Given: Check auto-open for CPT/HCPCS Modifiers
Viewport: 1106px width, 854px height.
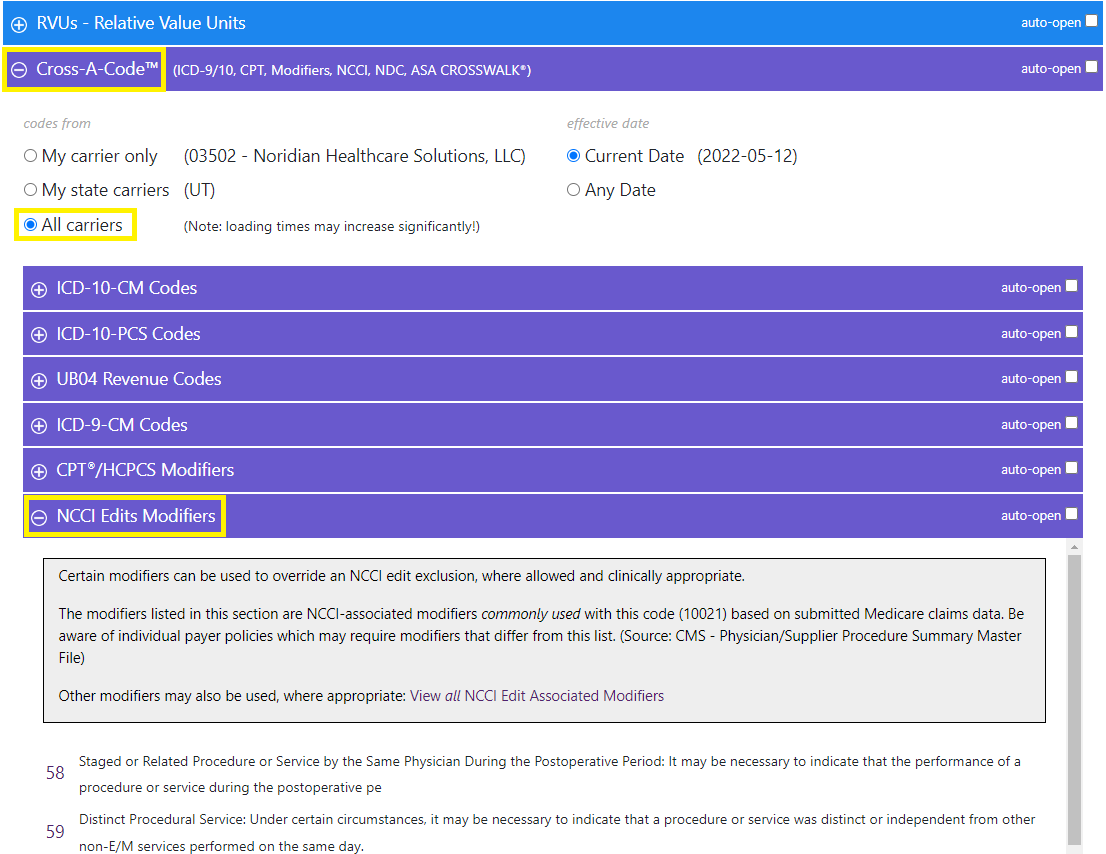Looking at the screenshot, I should [1071, 468].
